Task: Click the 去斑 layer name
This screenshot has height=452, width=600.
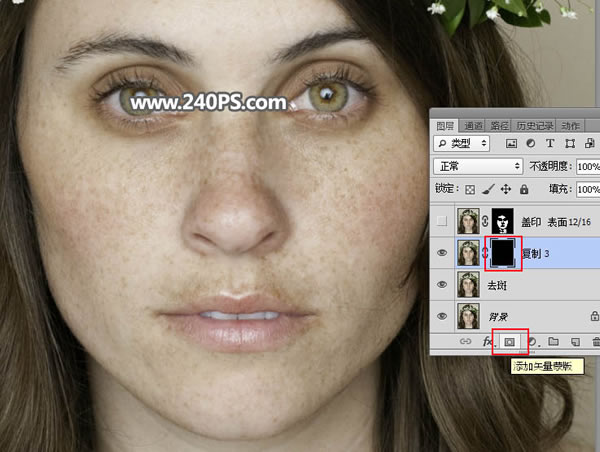Action: click(x=497, y=285)
